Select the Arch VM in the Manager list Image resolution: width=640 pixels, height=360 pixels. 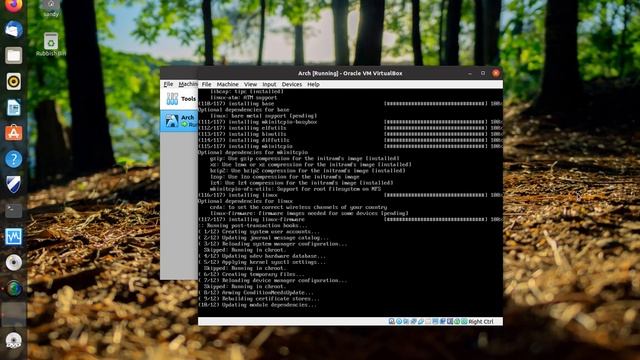pyautogui.click(x=179, y=121)
